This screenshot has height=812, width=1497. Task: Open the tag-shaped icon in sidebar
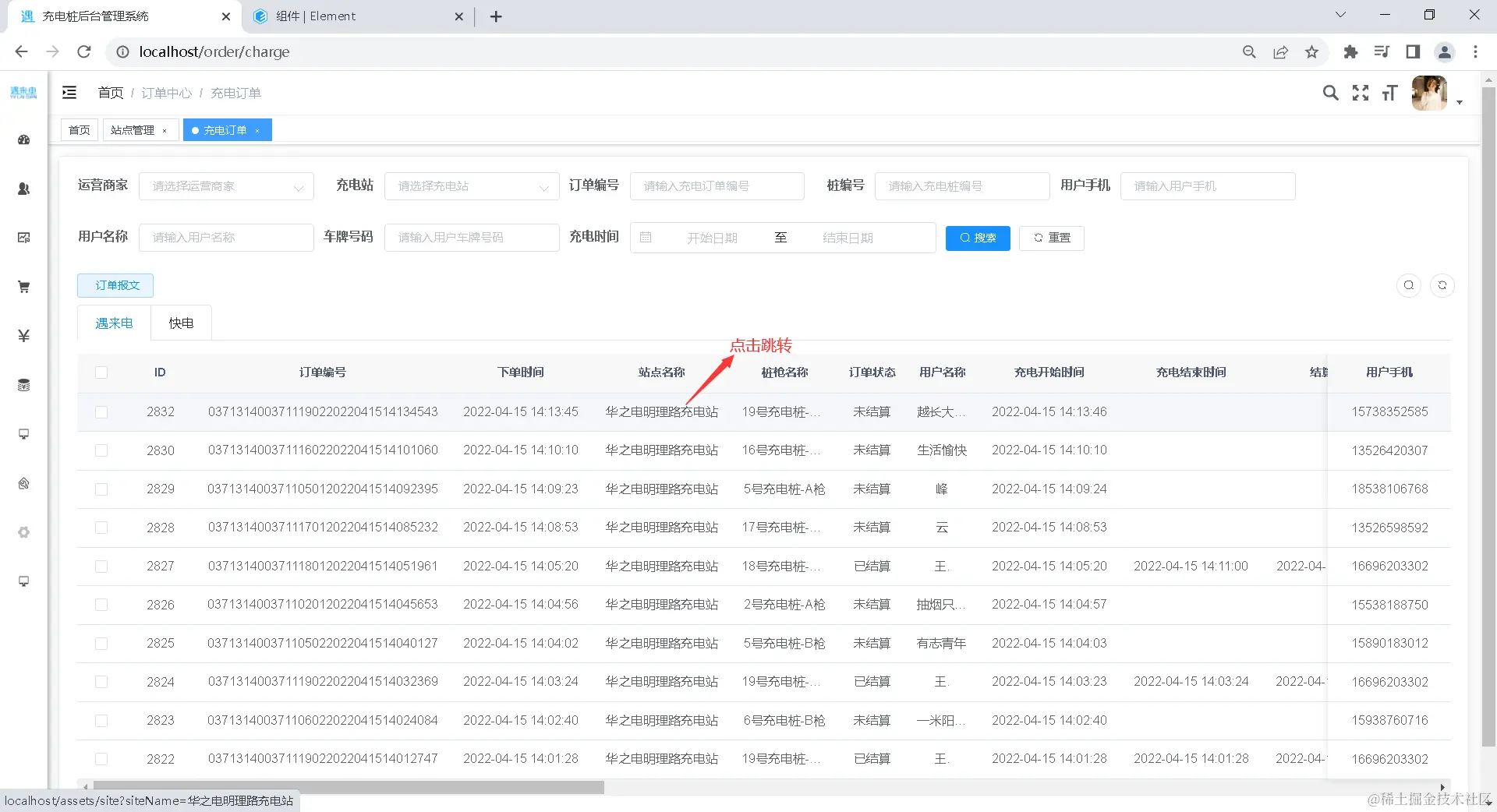click(23, 483)
